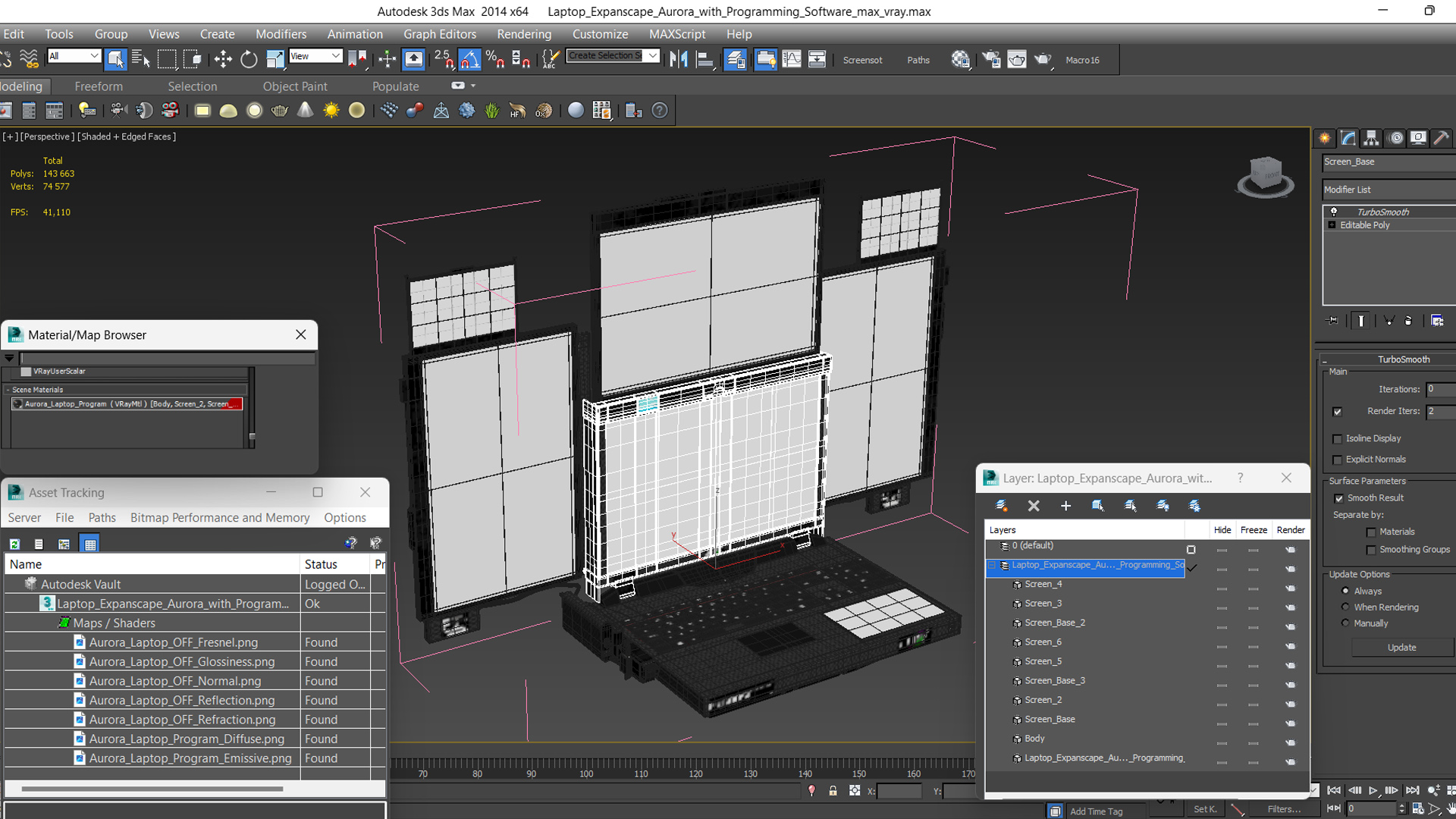Click the Iterations value field
The image size is (1456, 819).
(1440, 389)
